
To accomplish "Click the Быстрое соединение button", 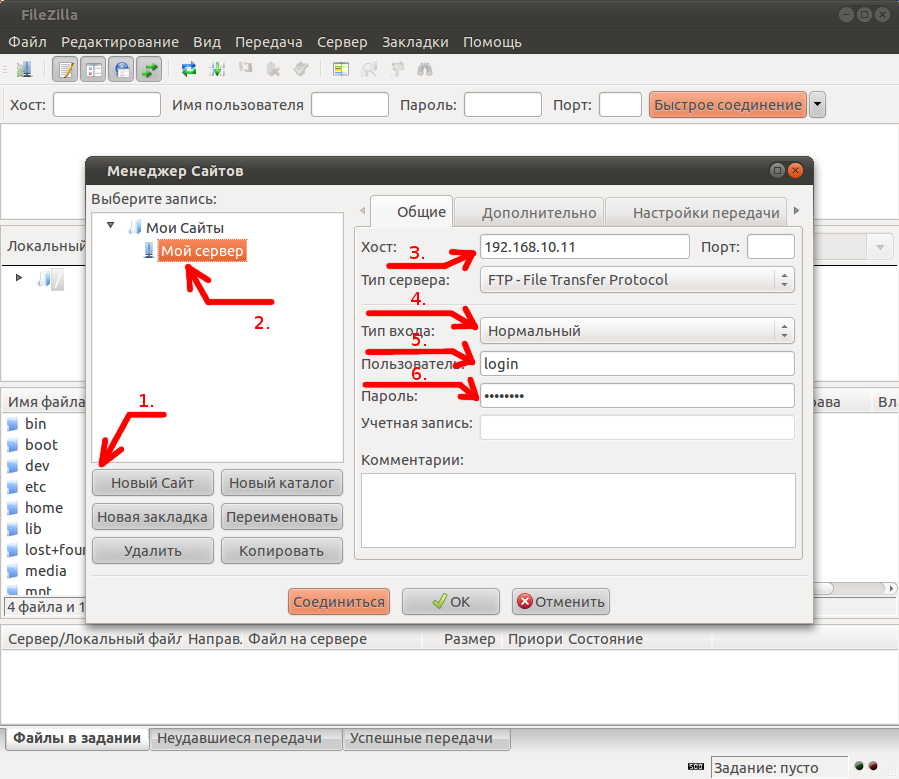I will tap(728, 105).
